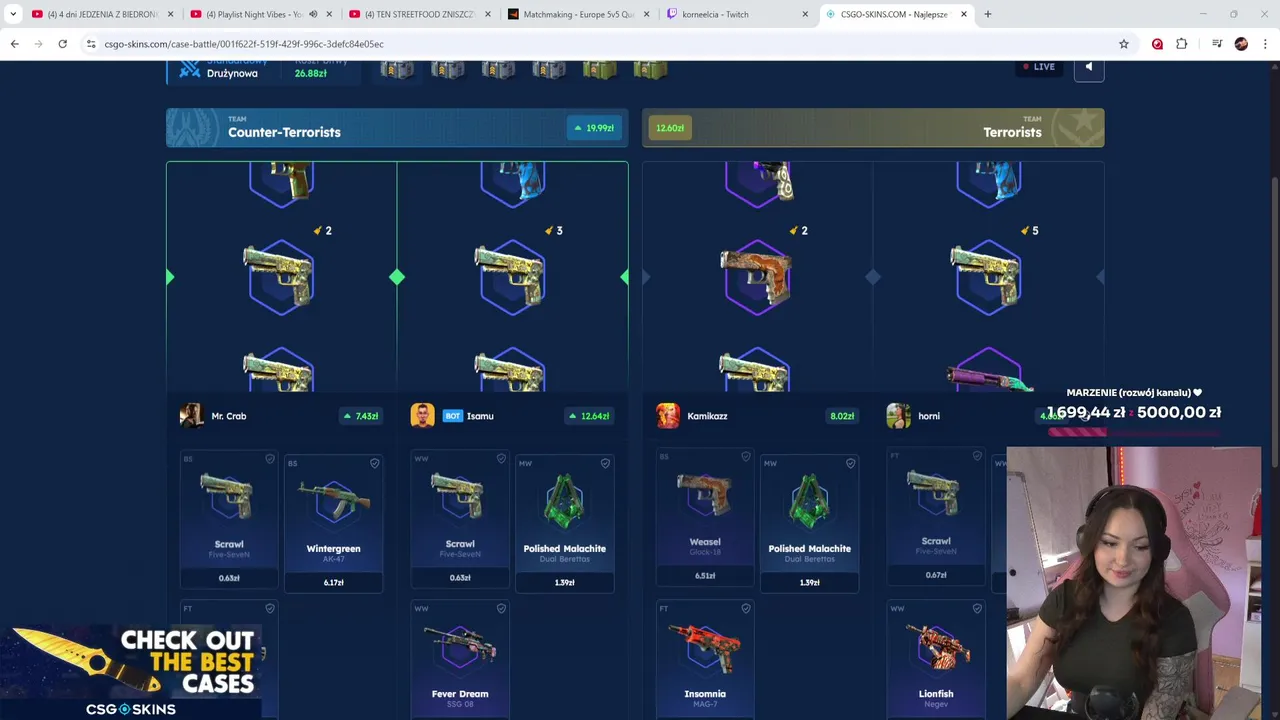
Task: Open the Chrome three-dot menu
Action: point(1265,44)
